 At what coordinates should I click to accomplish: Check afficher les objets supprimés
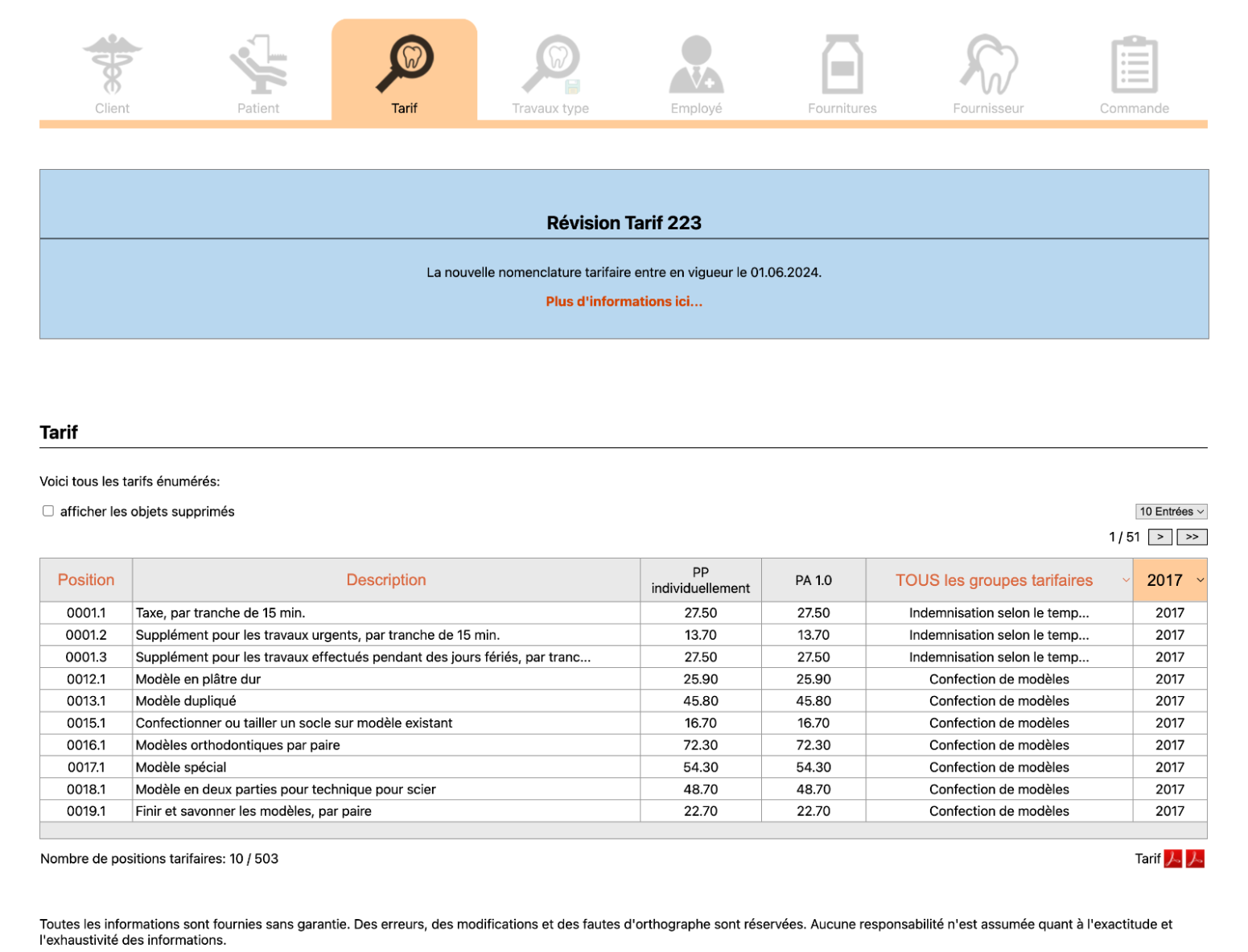[x=48, y=511]
